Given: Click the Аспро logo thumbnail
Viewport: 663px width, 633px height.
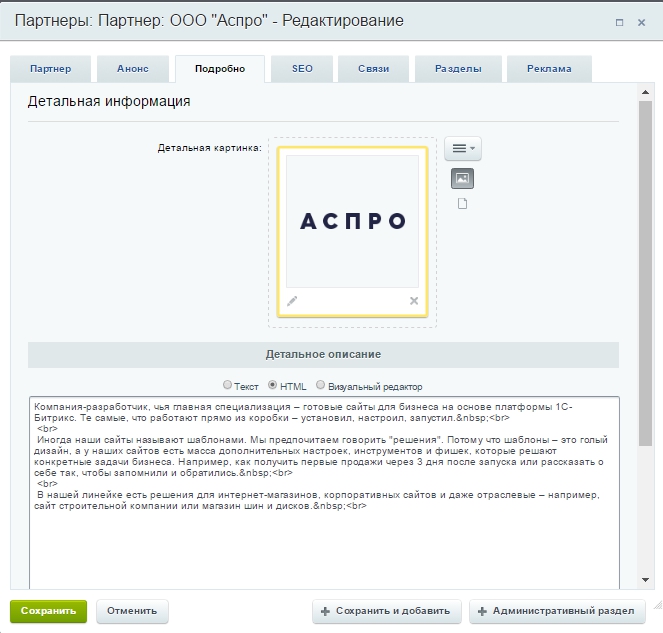Looking at the screenshot, I should (x=352, y=222).
